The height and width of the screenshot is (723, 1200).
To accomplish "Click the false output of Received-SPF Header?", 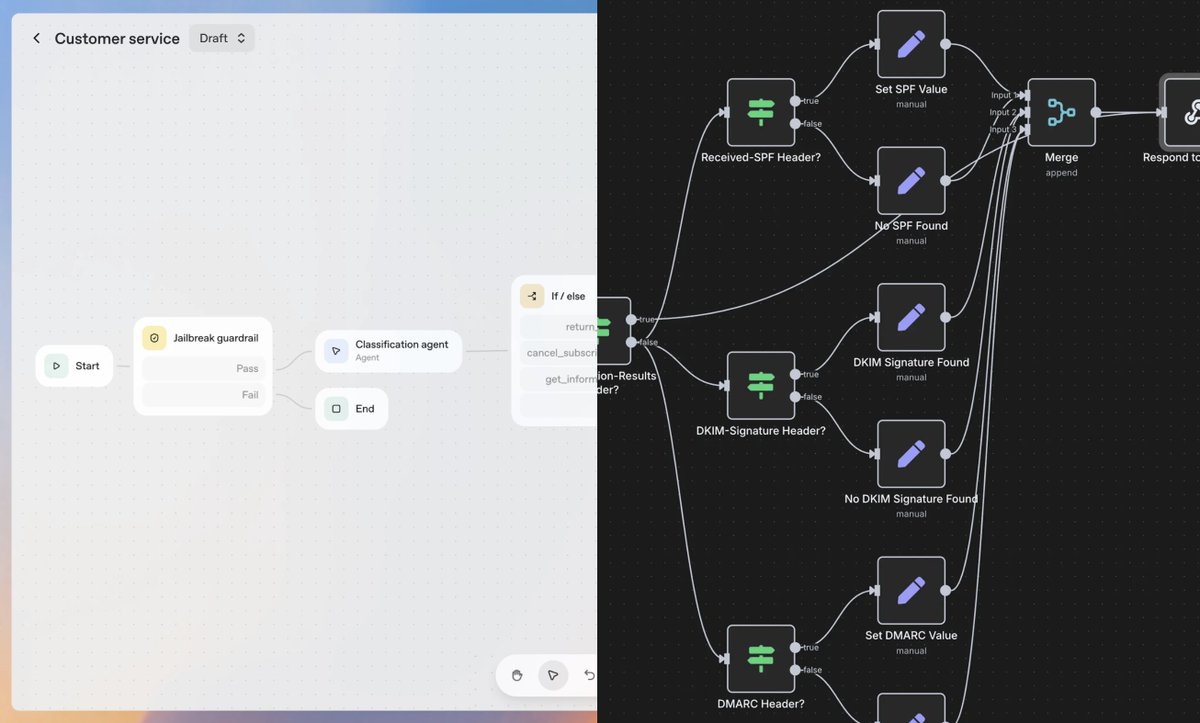I will [x=795, y=123].
